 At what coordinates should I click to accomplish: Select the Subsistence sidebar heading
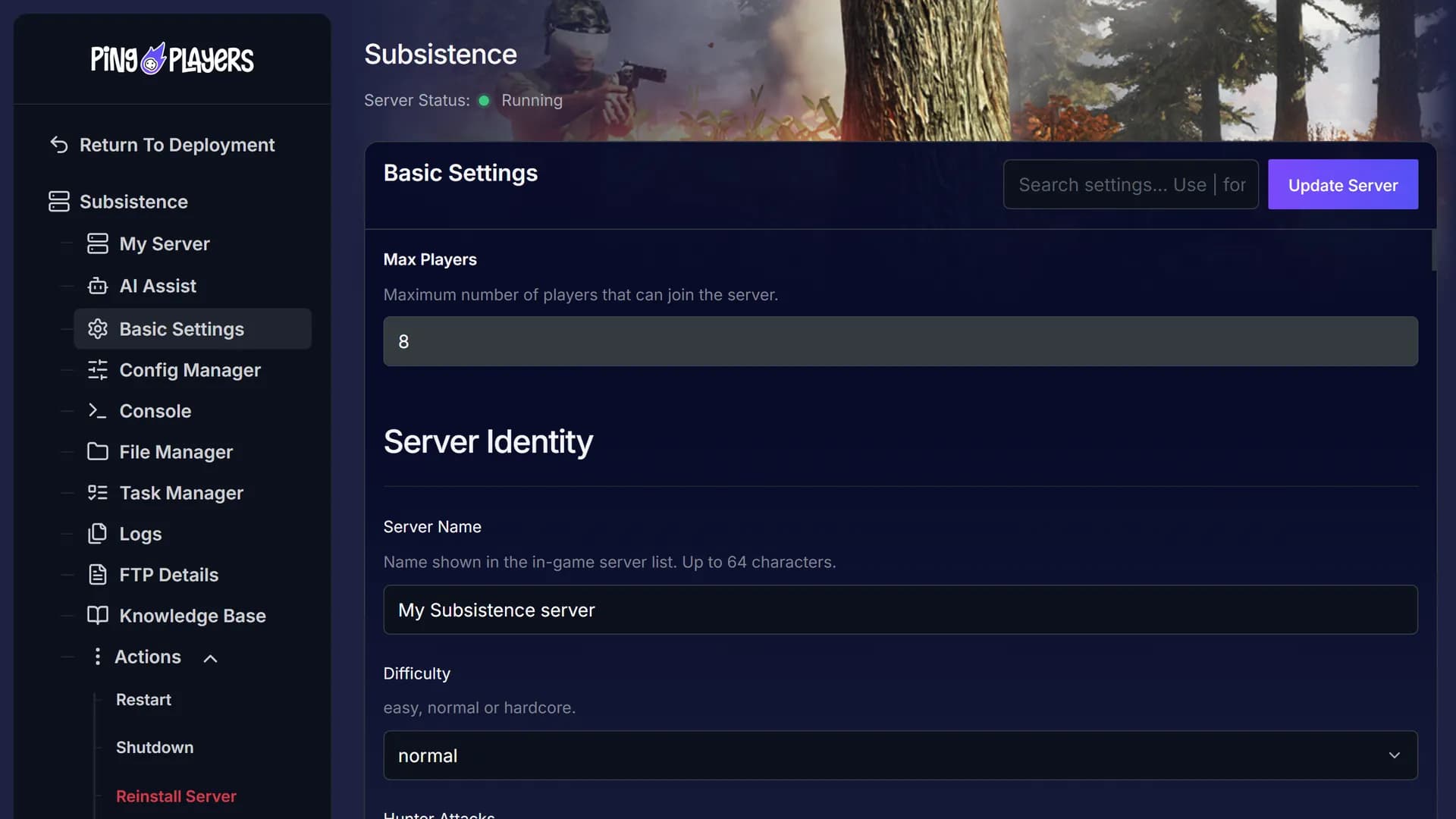[x=133, y=202]
